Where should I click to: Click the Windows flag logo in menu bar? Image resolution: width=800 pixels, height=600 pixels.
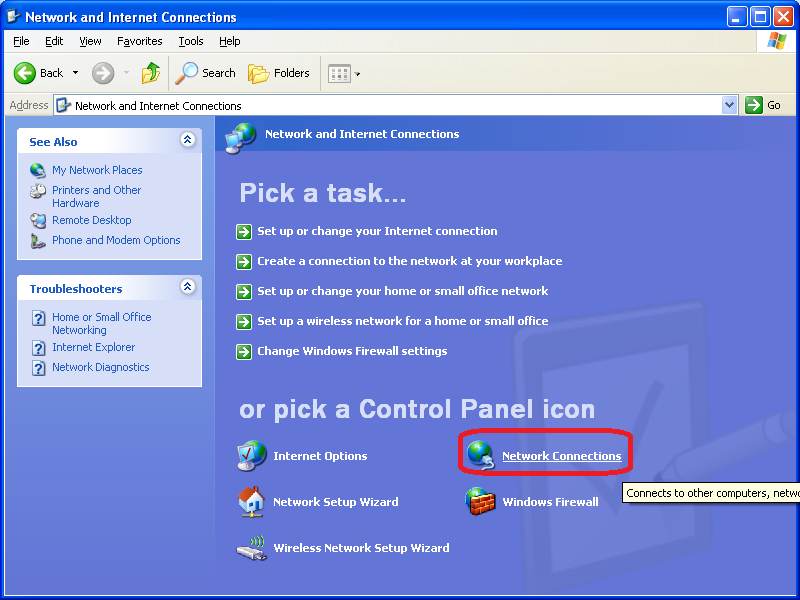pos(777,41)
